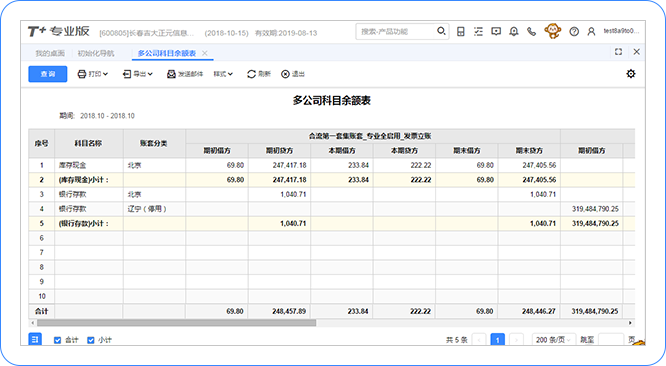This screenshot has height=366, width=666.
Task: Click the blue list view icon
Action: click(x=35, y=339)
